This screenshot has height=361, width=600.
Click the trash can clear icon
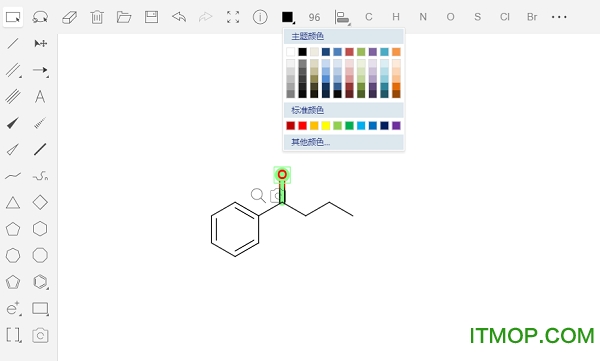pos(97,17)
